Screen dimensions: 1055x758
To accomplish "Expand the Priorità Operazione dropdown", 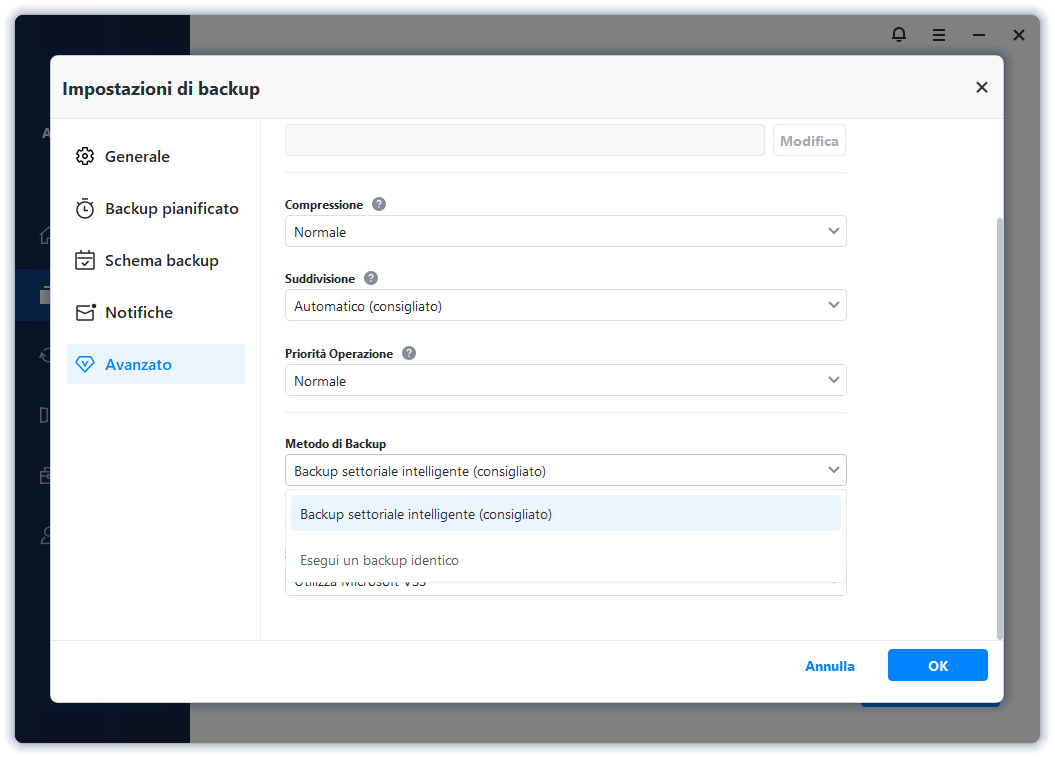I will pos(565,381).
